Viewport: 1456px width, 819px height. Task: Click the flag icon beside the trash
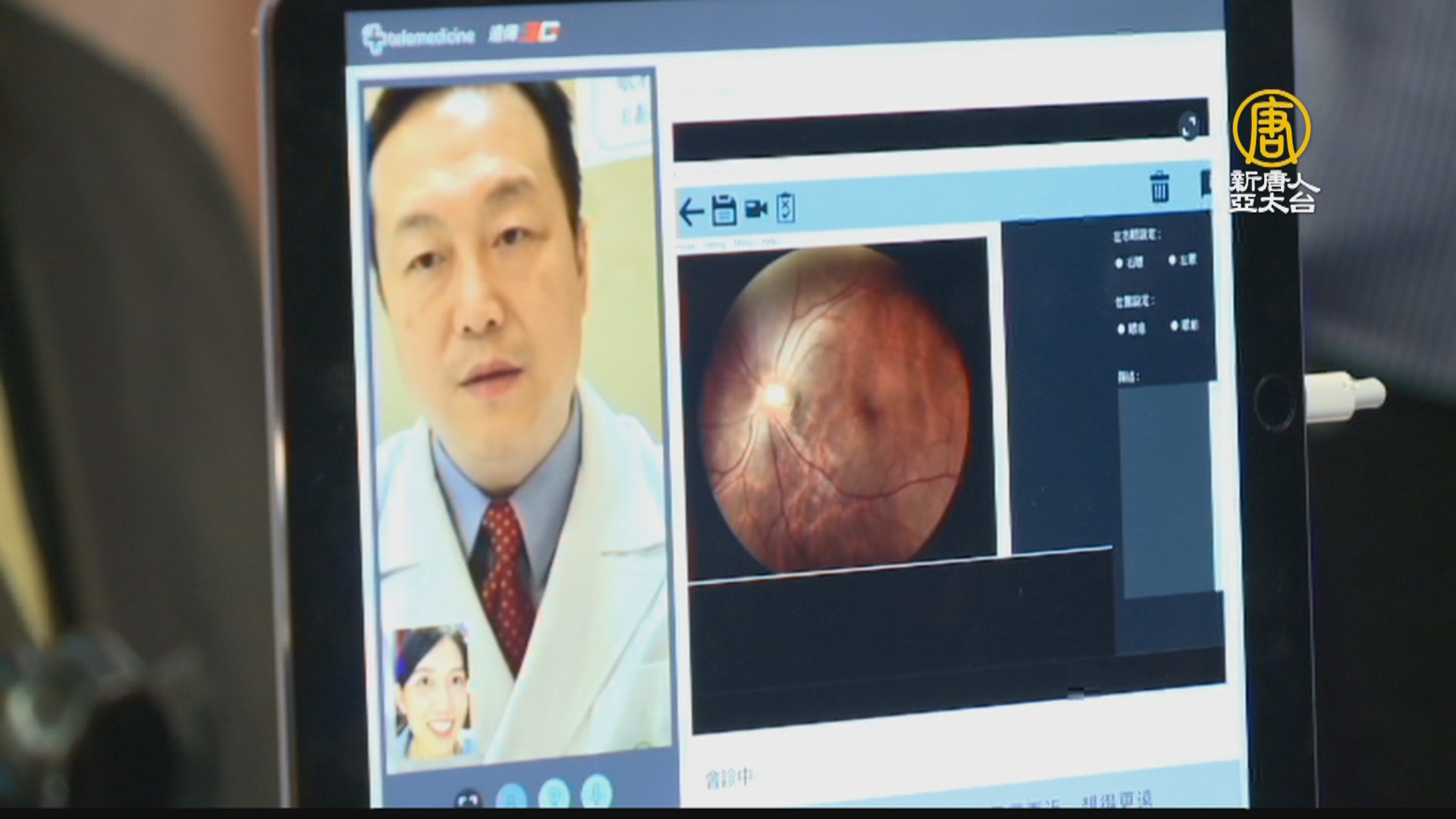(1204, 184)
